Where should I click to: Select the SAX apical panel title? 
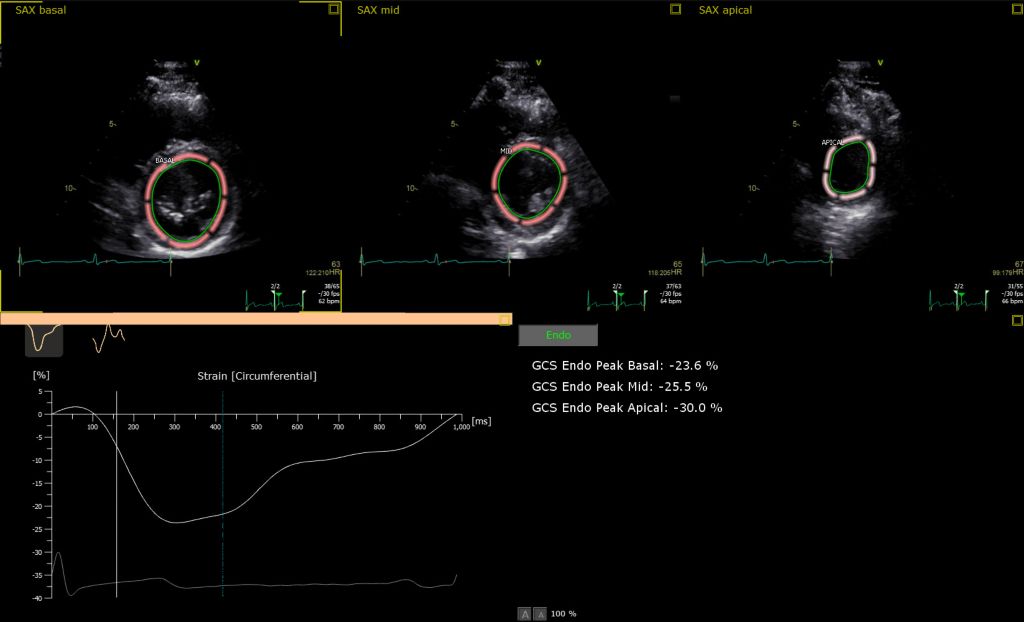[x=725, y=10]
